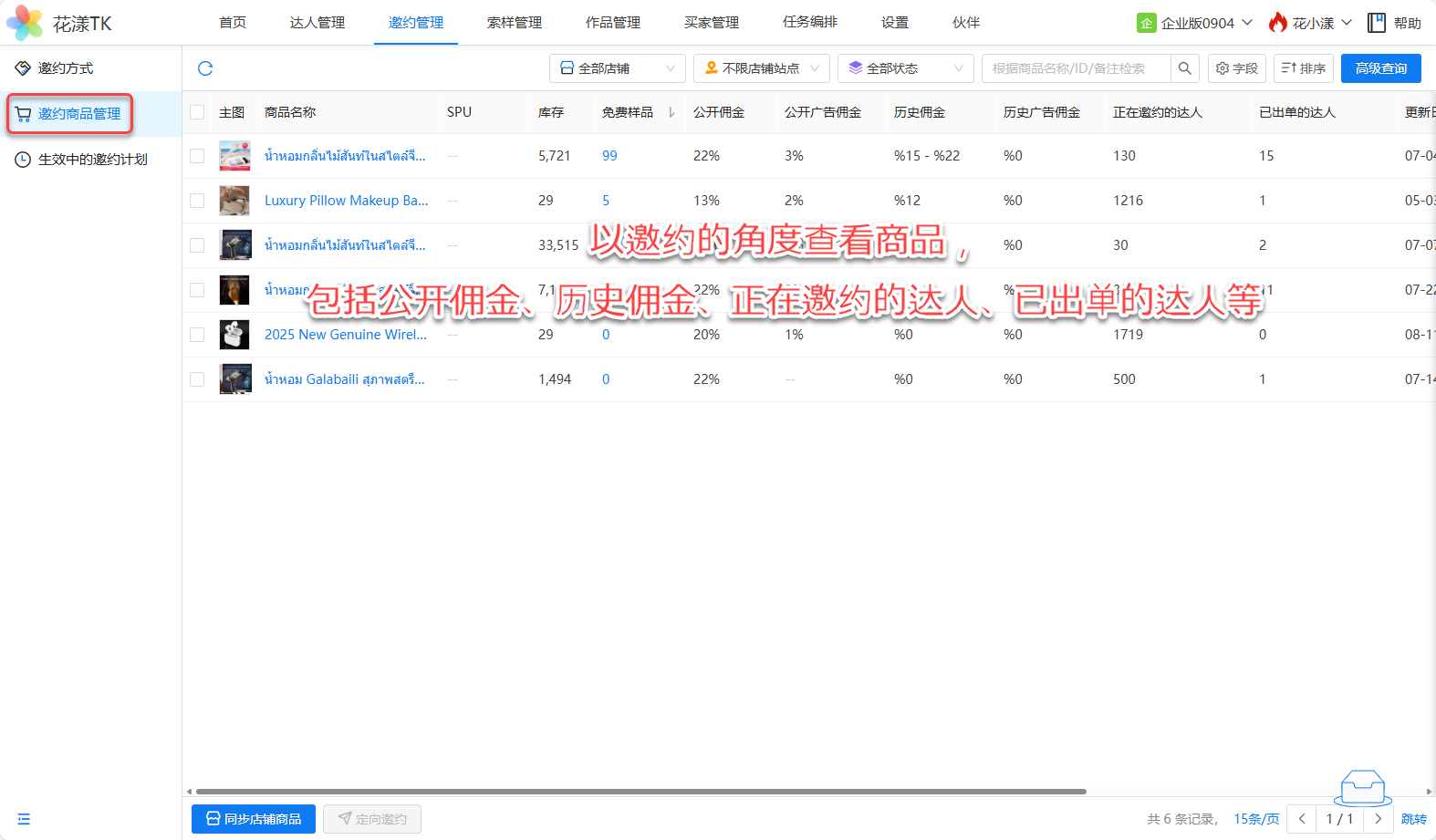Switch to the 达人管理 tab

(x=317, y=23)
